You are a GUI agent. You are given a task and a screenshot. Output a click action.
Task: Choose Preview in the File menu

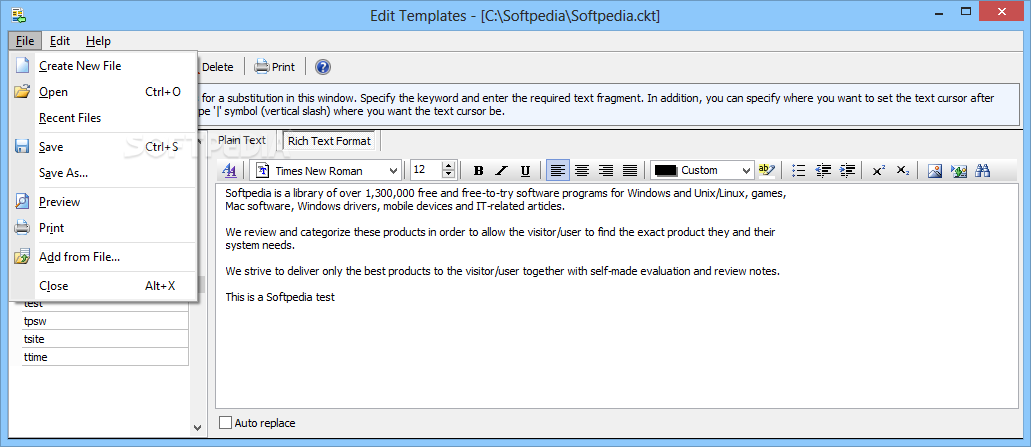point(104,202)
